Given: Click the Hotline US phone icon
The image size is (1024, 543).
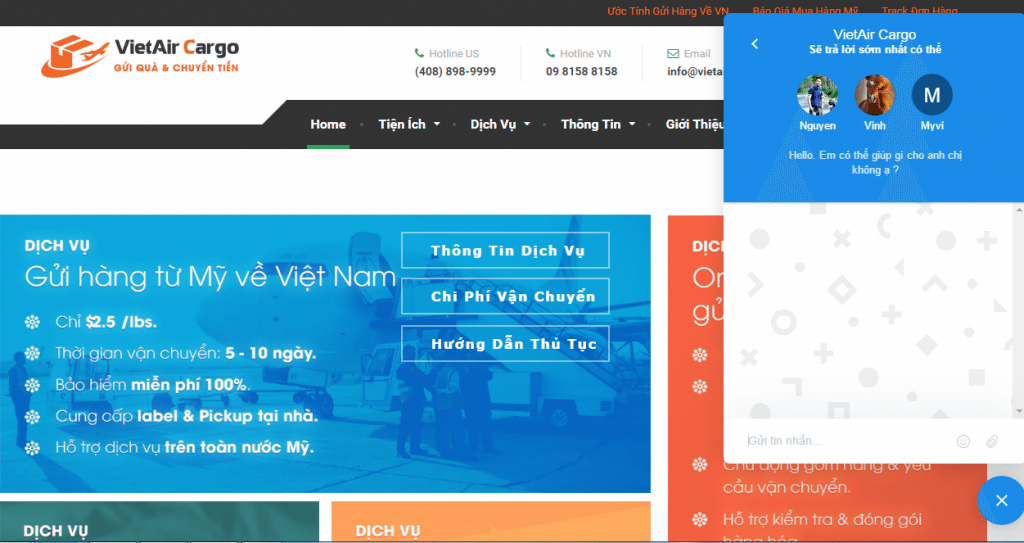Looking at the screenshot, I should pyautogui.click(x=419, y=53).
